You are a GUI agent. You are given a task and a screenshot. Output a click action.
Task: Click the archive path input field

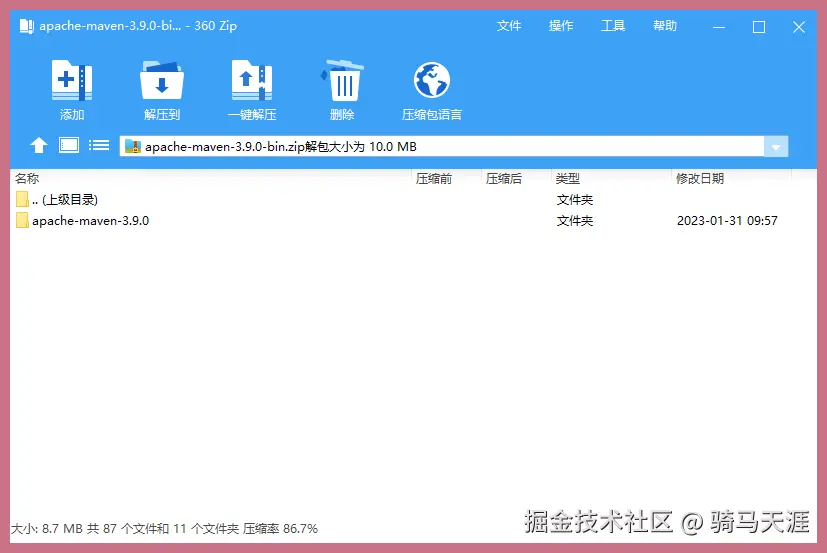click(x=442, y=147)
